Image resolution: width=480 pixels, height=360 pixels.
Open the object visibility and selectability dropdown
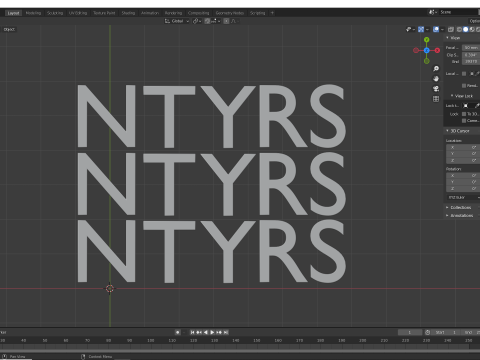click(410, 29)
